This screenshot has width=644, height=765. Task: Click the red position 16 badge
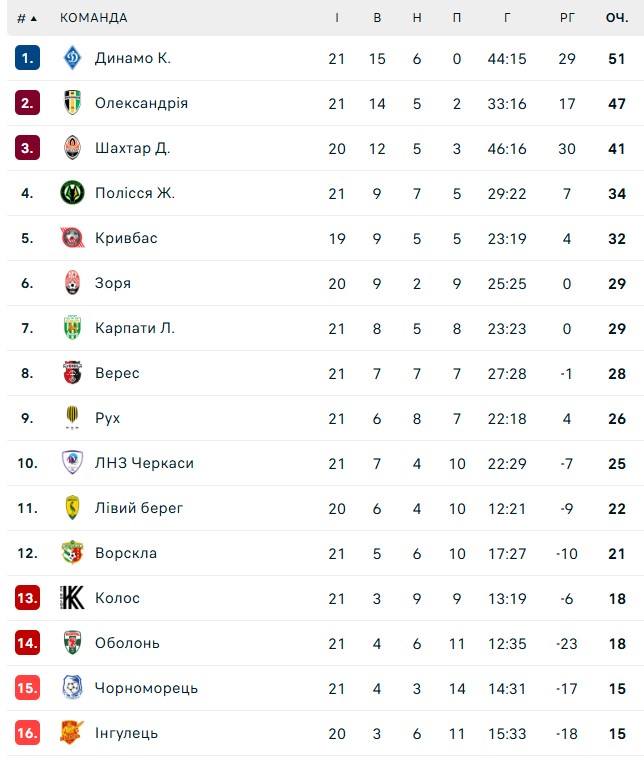coord(27,732)
